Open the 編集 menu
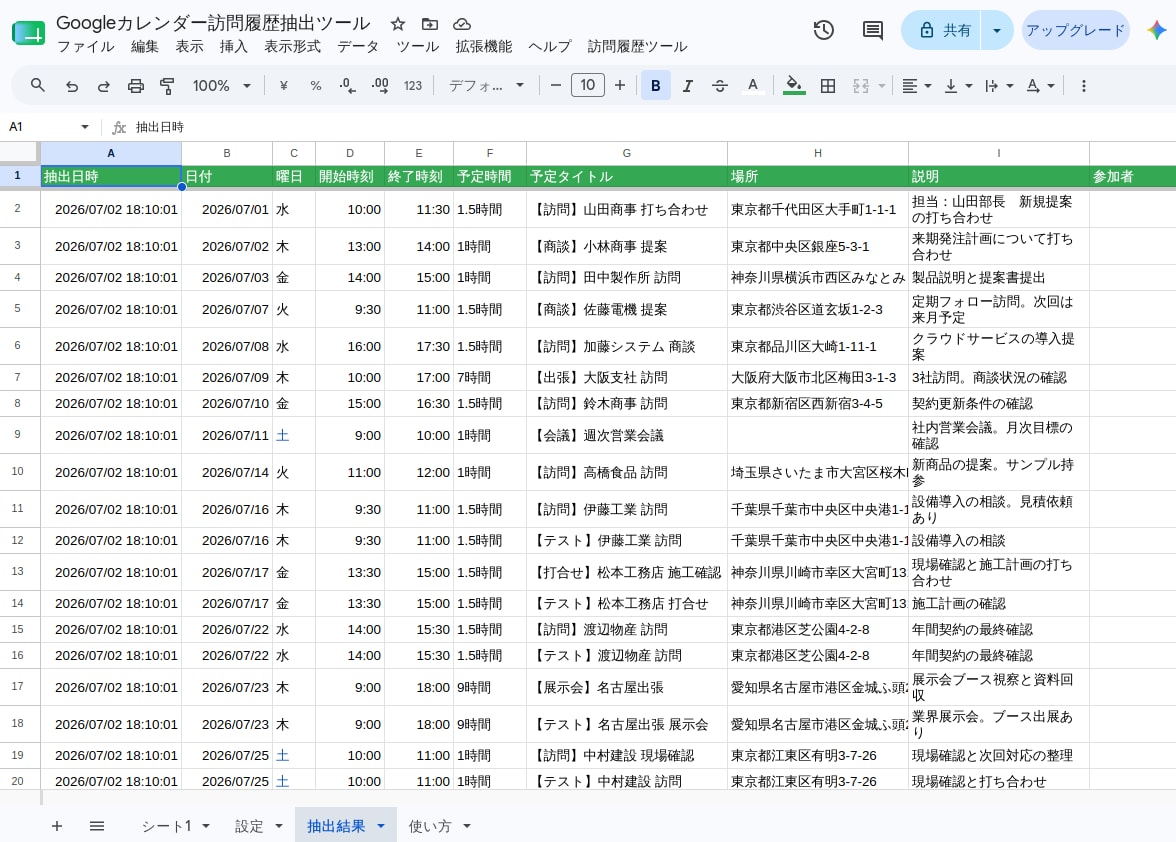1176x842 pixels. (145, 46)
